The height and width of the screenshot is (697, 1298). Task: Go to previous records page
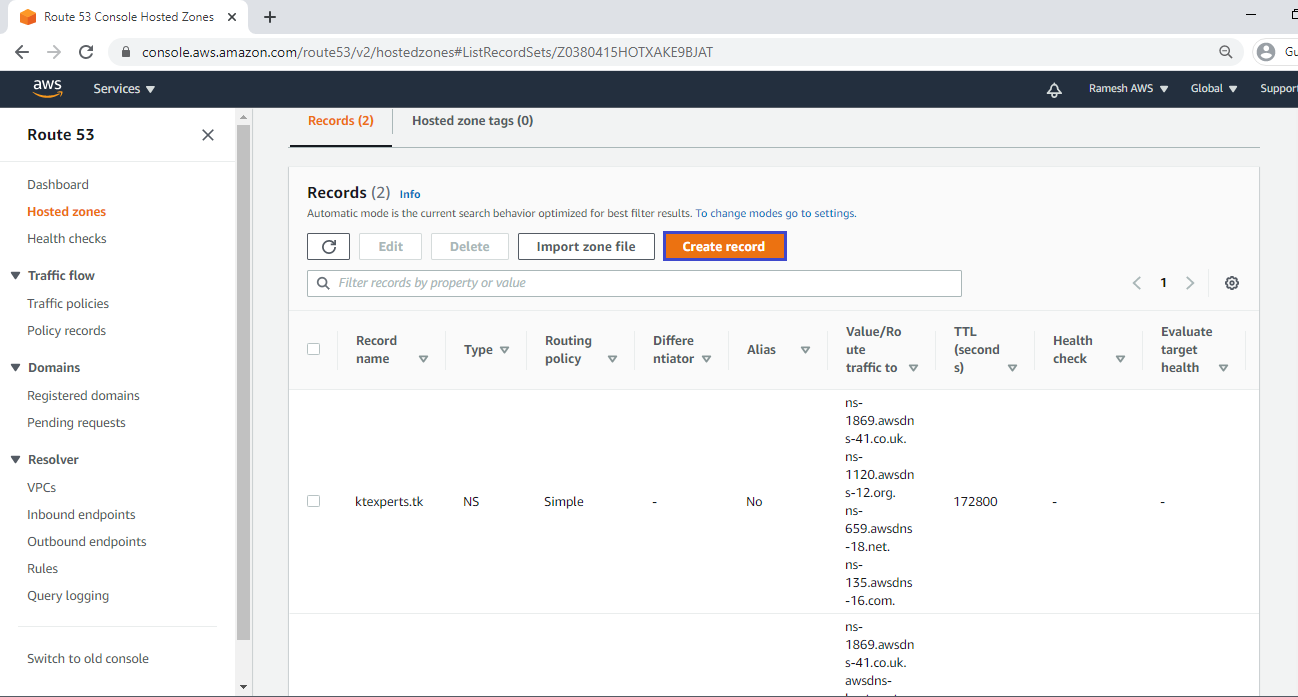(1137, 283)
